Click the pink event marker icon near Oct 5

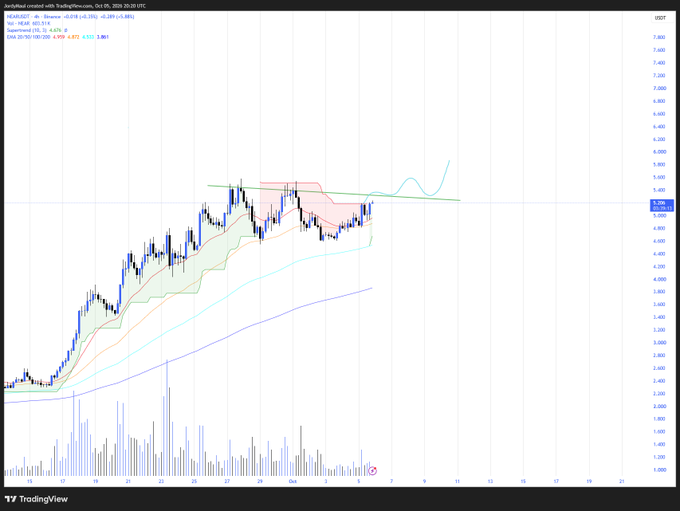pyautogui.click(x=372, y=471)
